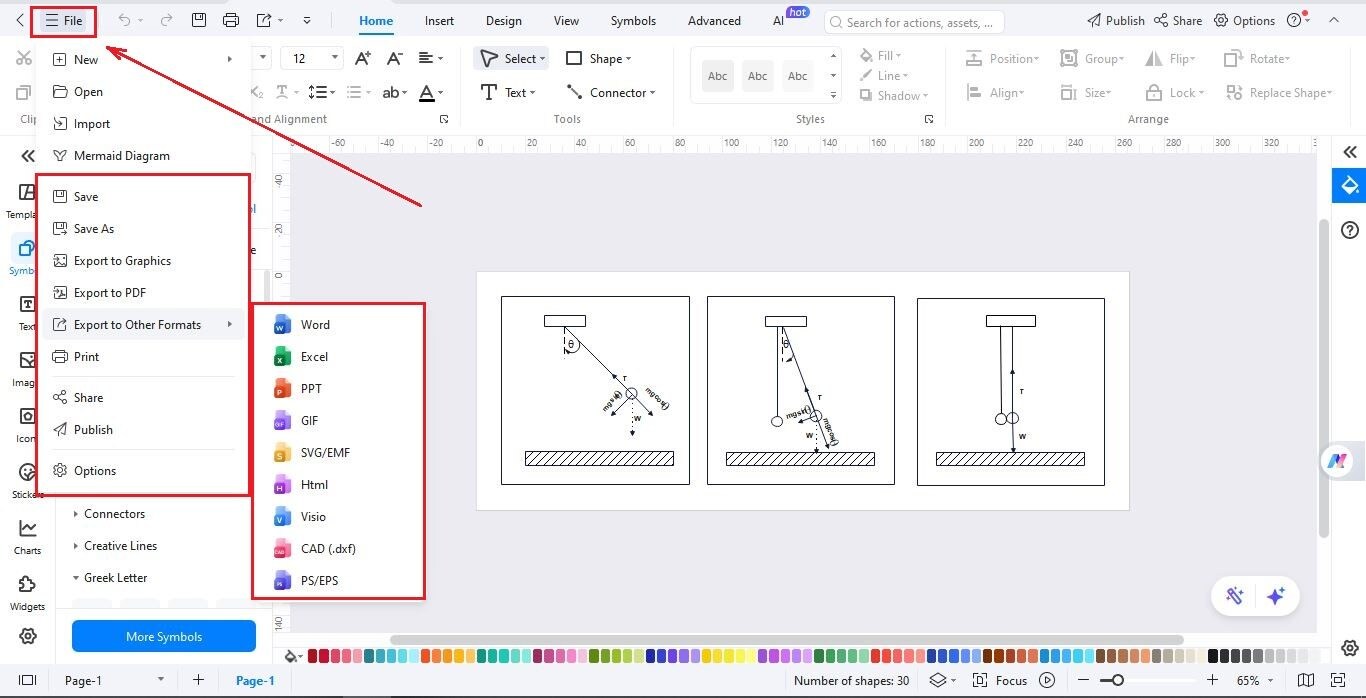Toggle Lock in the Arrange group
The width and height of the screenshot is (1366, 698).
pos(1173,92)
